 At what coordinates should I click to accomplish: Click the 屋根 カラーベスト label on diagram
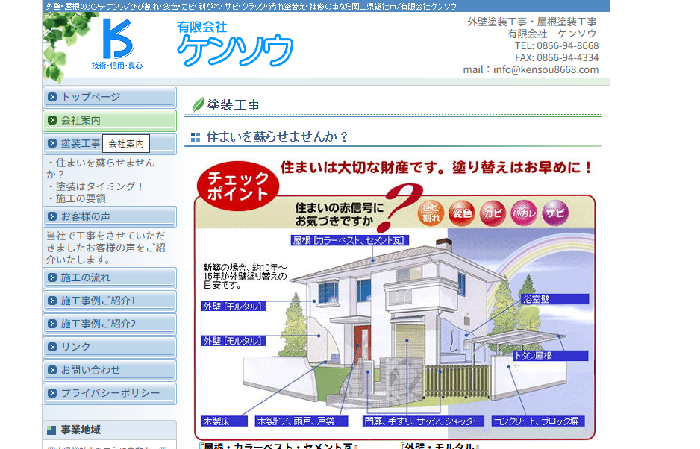coord(350,241)
